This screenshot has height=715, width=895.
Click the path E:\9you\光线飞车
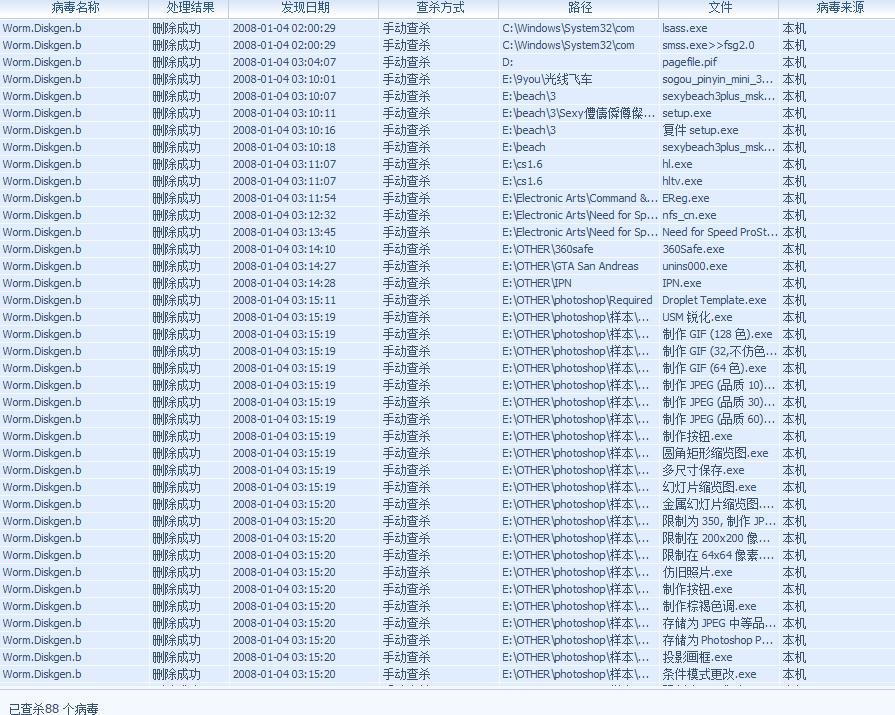click(547, 79)
